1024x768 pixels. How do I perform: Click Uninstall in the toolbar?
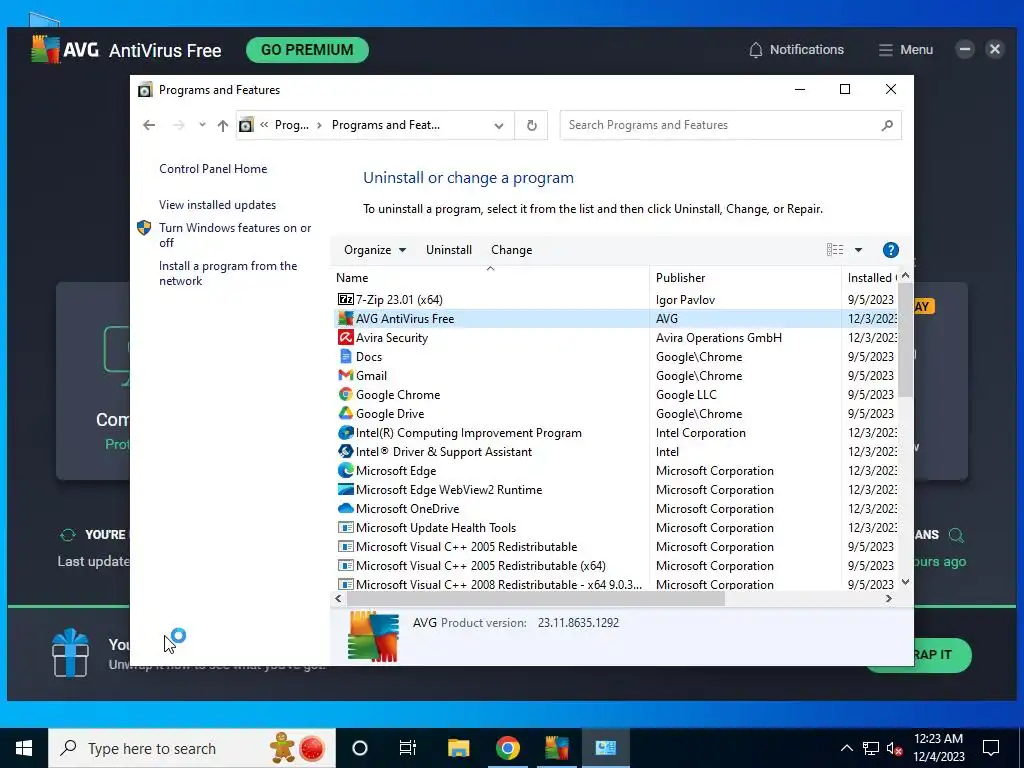449,249
